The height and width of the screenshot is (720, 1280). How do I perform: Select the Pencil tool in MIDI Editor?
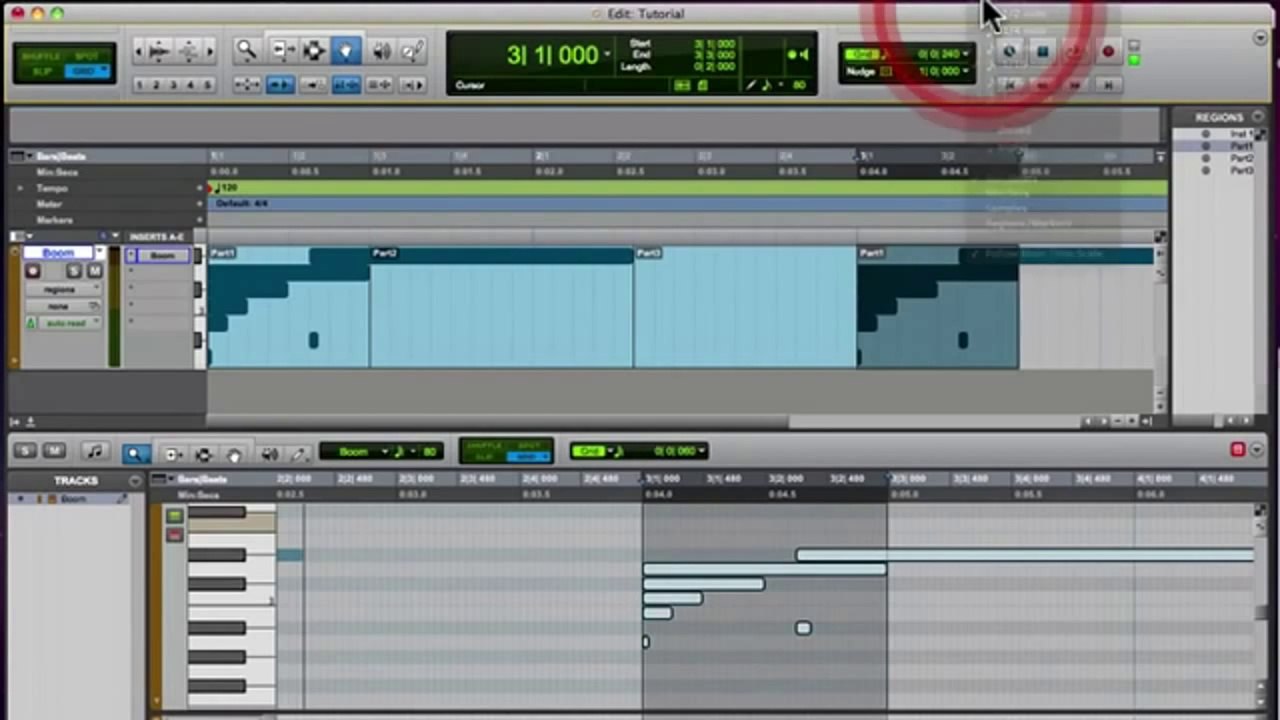pyautogui.click(x=298, y=454)
